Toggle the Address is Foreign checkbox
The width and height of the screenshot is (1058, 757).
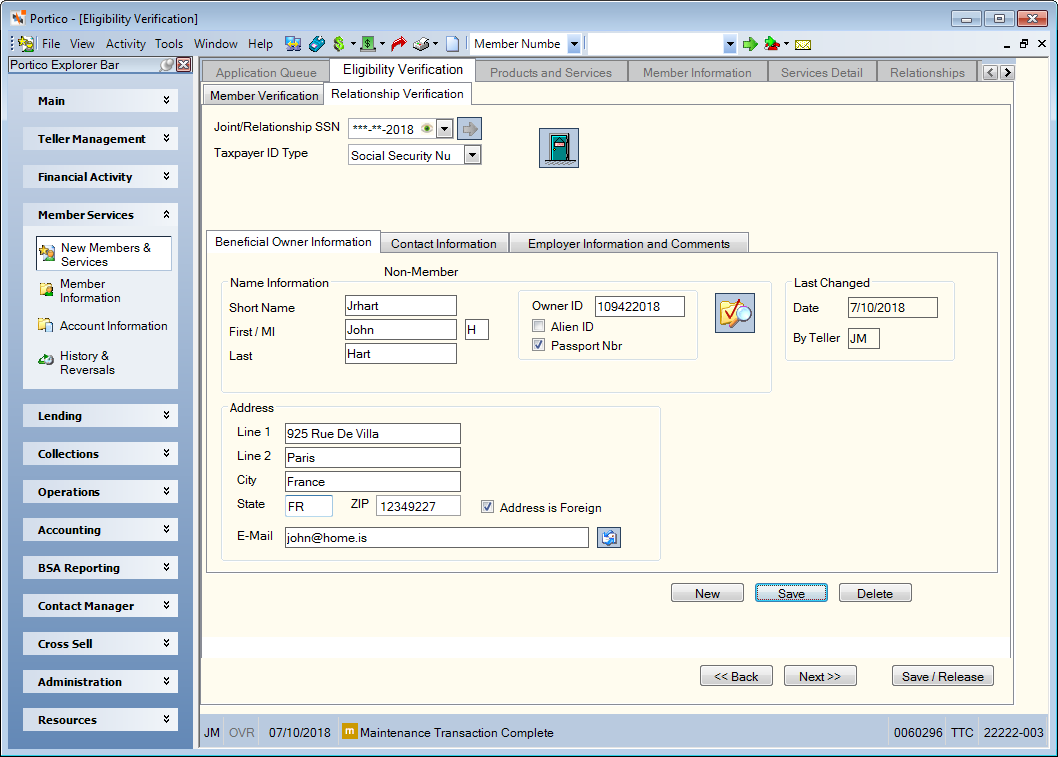click(x=487, y=507)
